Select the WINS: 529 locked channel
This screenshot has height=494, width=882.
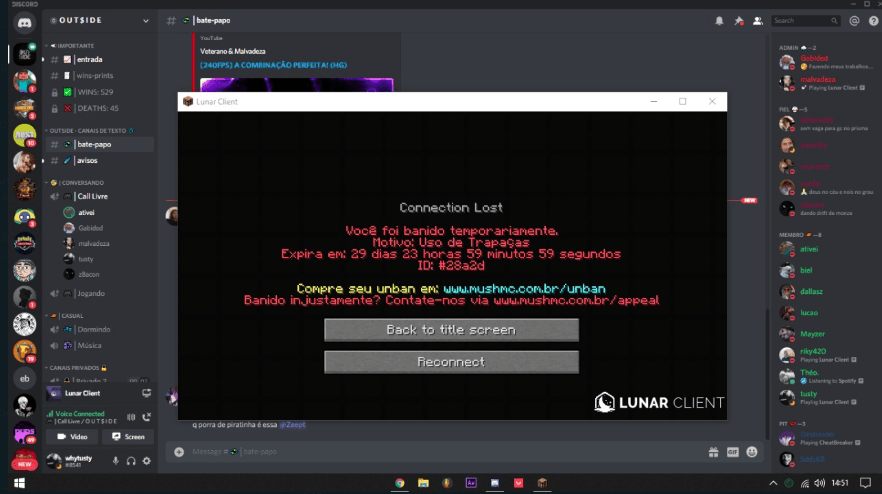(99, 92)
